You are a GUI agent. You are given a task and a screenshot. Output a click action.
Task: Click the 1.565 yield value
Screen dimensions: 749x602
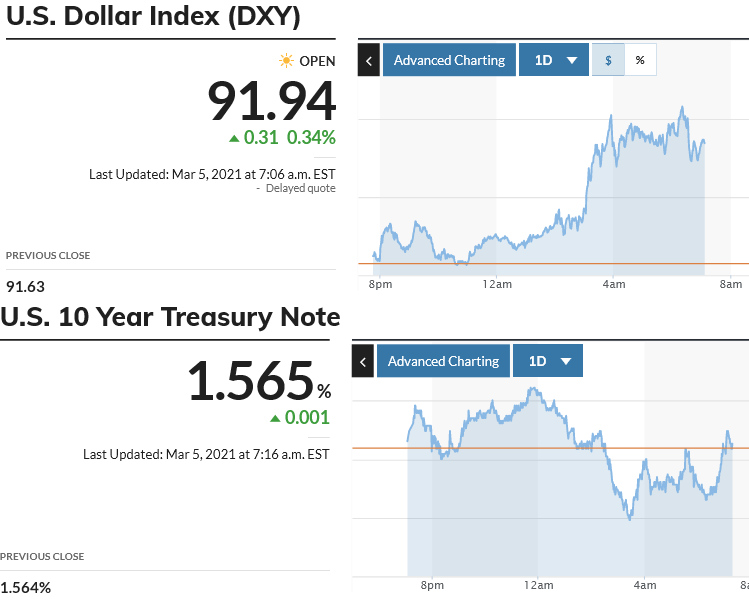pyautogui.click(x=251, y=381)
